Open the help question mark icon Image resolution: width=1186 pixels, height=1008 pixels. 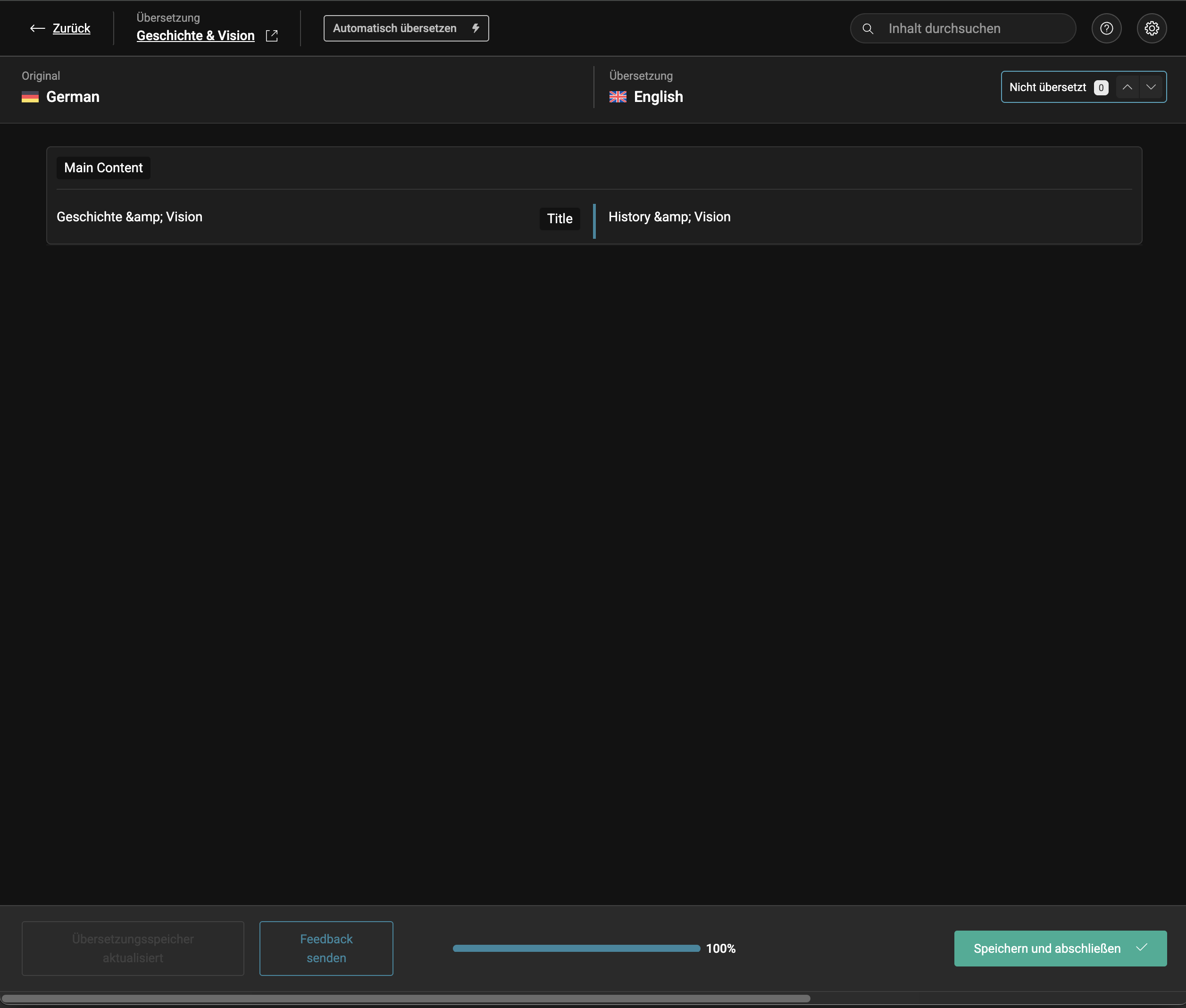(1106, 29)
